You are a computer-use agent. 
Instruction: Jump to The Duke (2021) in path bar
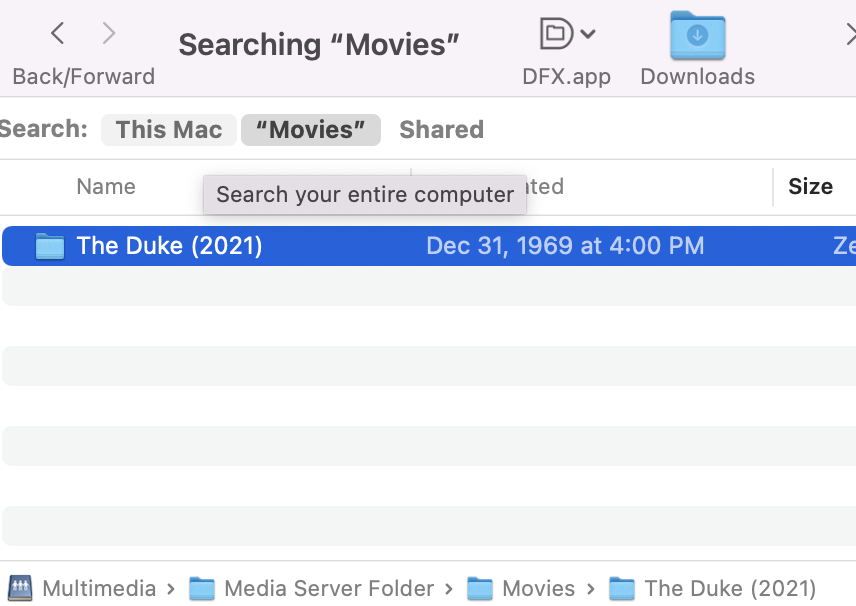click(x=730, y=589)
